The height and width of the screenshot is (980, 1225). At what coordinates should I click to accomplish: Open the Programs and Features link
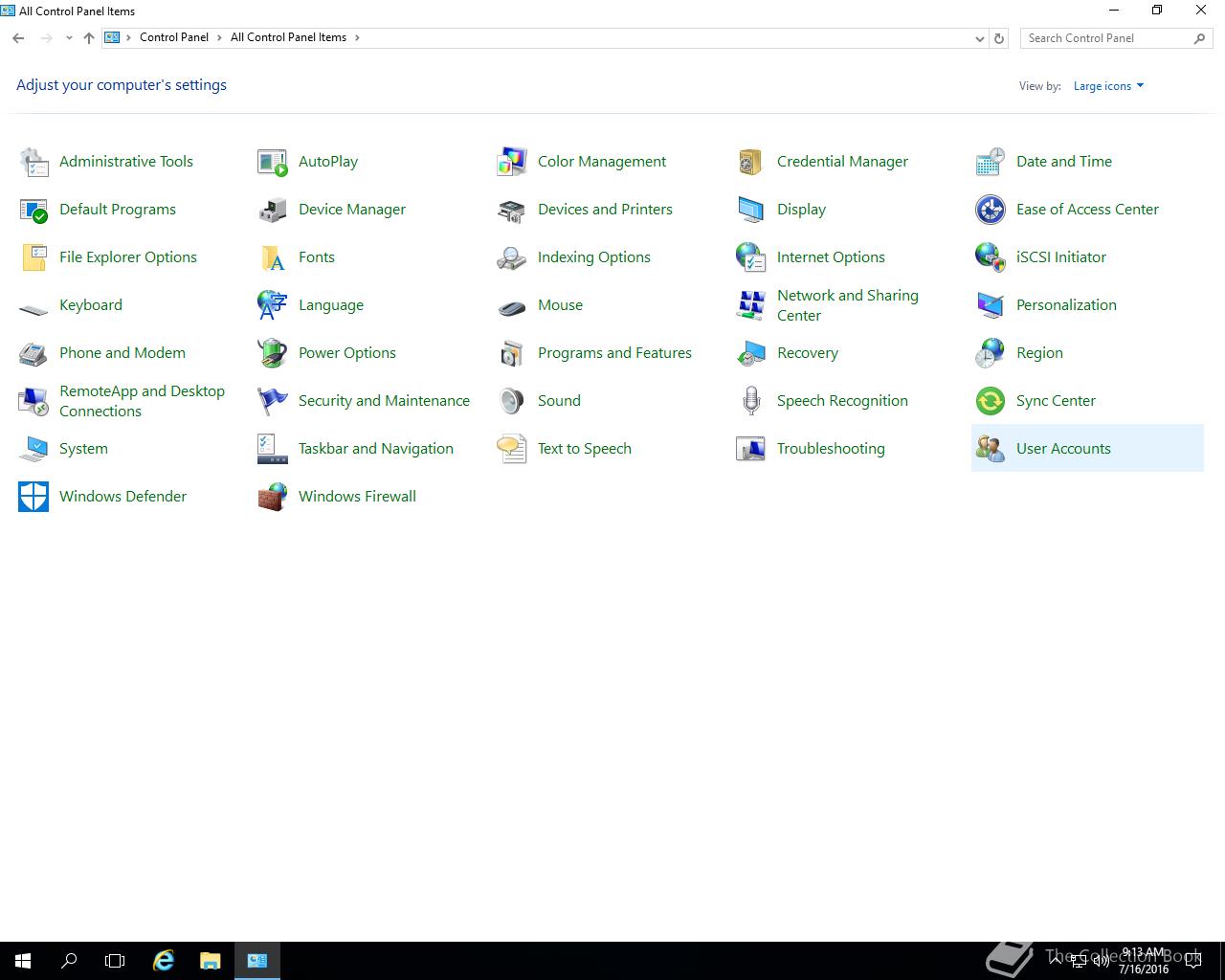[614, 353]
